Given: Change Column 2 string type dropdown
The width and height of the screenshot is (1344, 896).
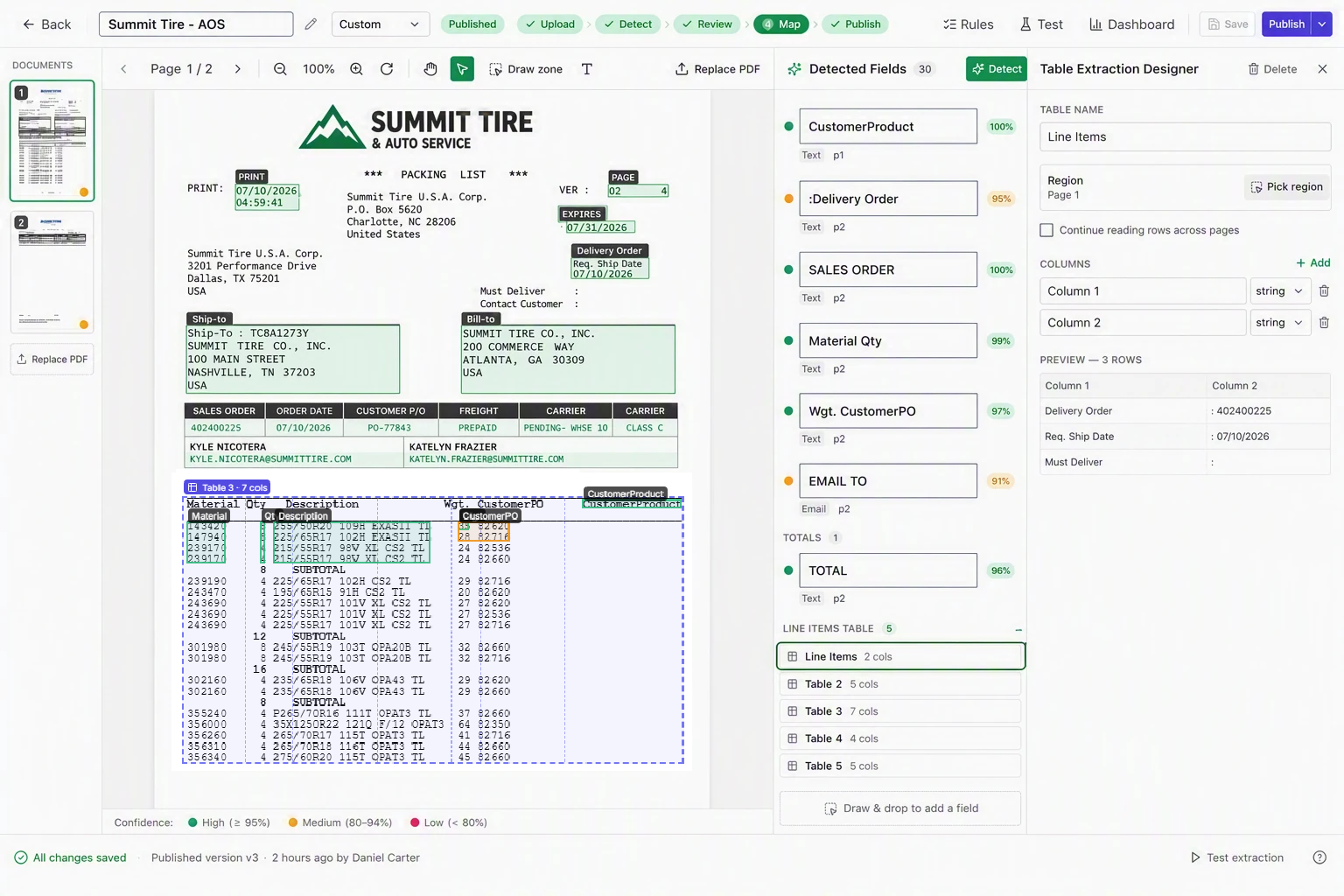Looking at the screenshot, I should click(1281, 322).
